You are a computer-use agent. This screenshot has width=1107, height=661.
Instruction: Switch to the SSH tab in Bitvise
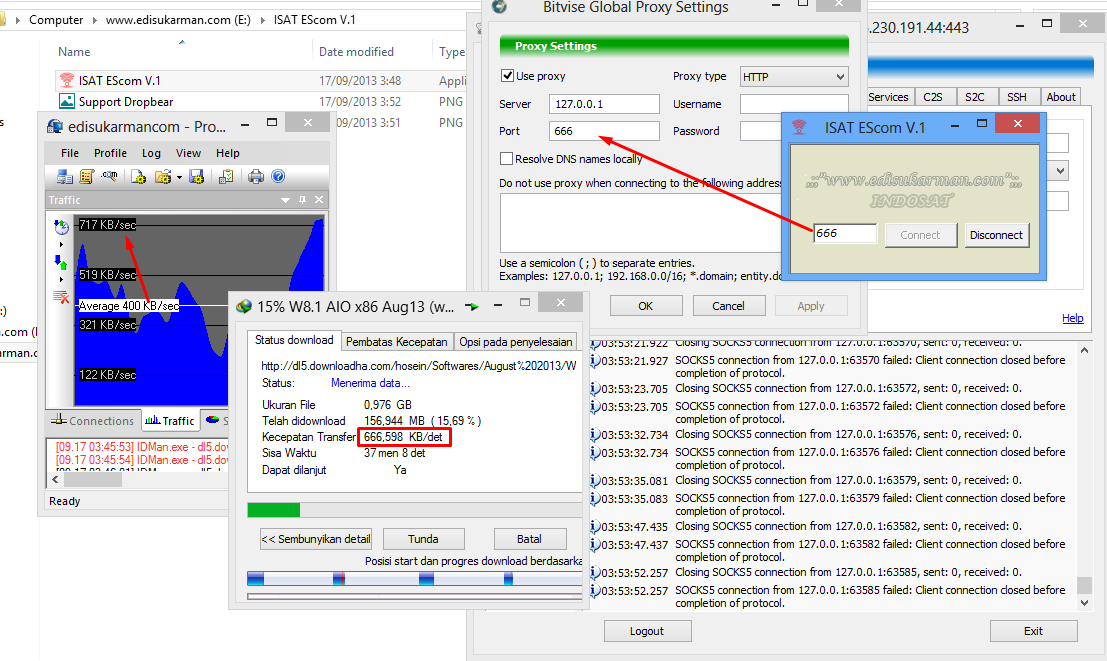point(1017,97)
